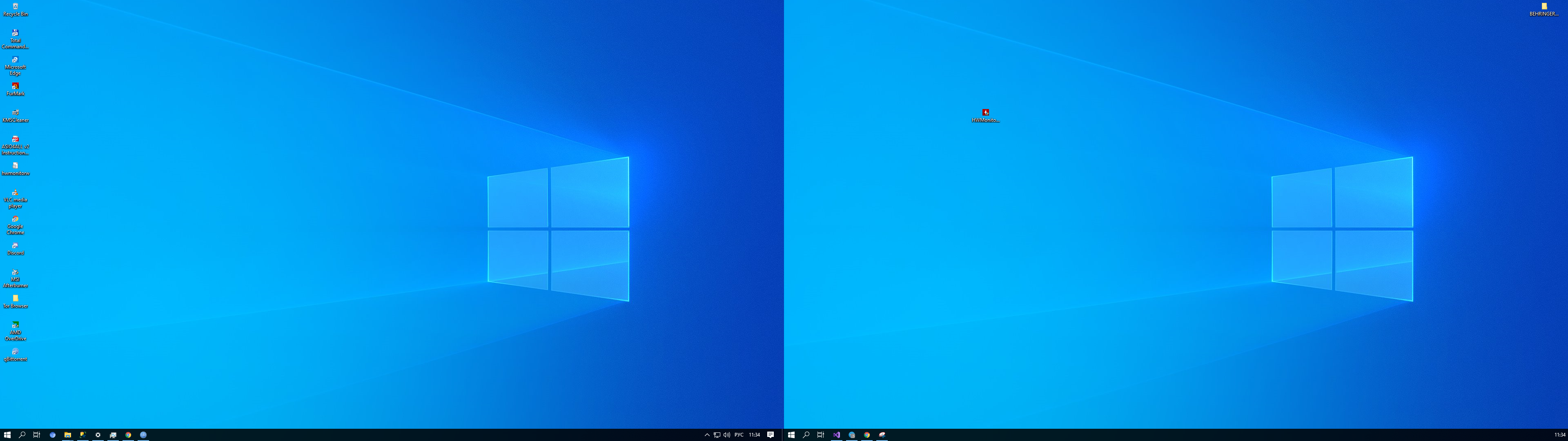This screenshot has height=441, width=1568.
Task: Click the Settings gear taskbar icon
Action: (x=98, y=435)
